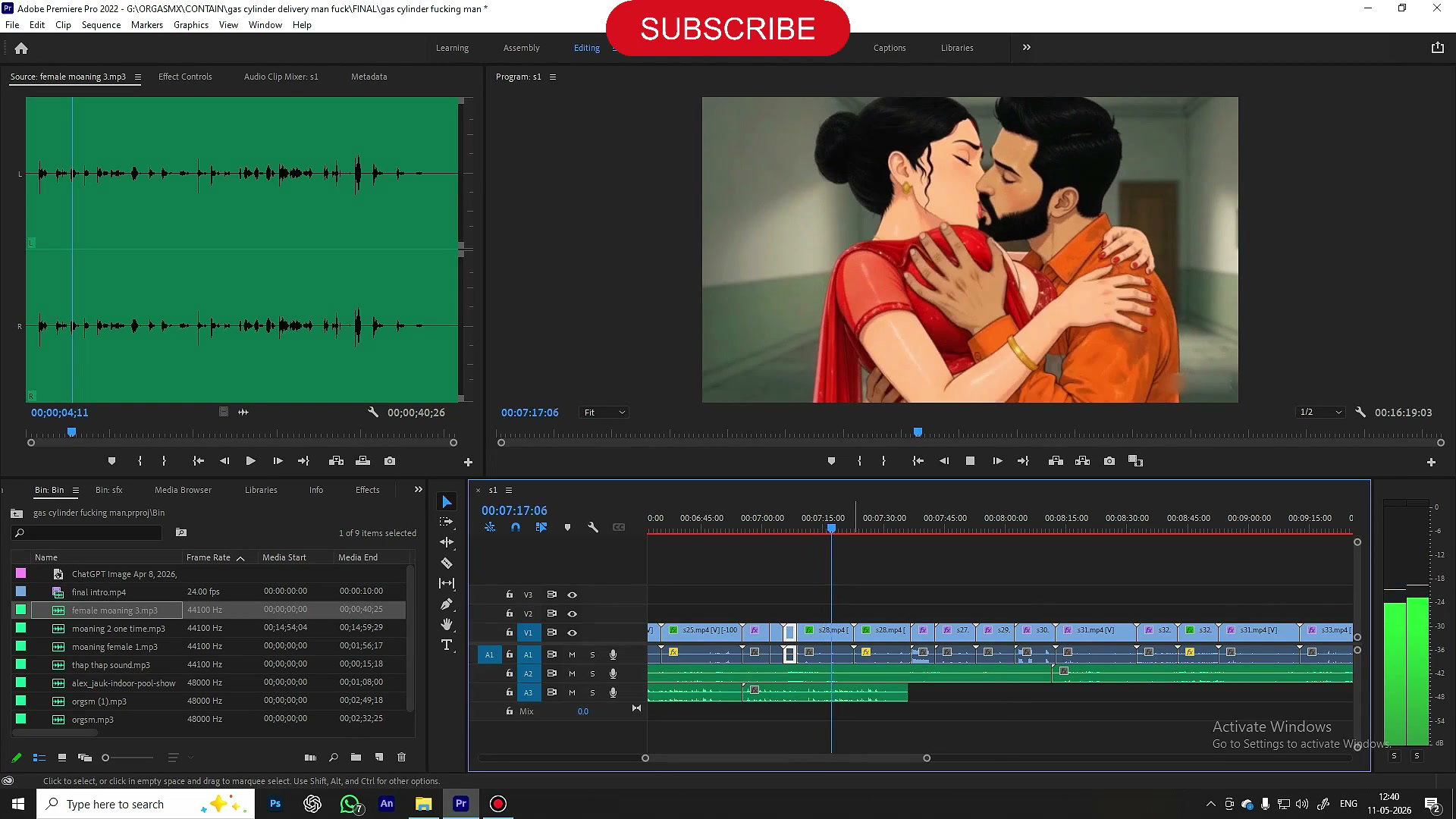Switch to Media Browser tab
This screenshot has height=819, width=1456.
coord(183,490)
